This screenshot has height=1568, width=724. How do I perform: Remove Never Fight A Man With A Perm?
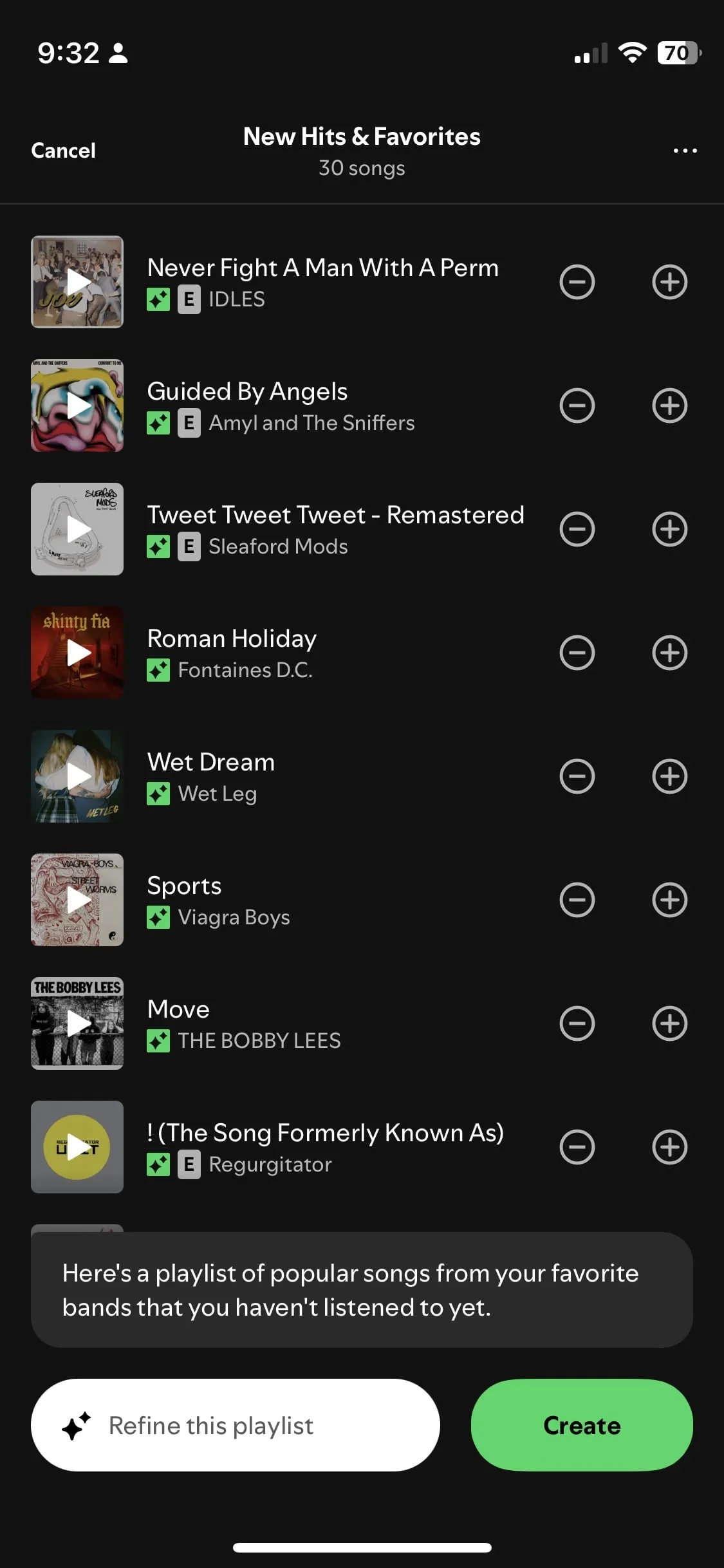(577, 282)
